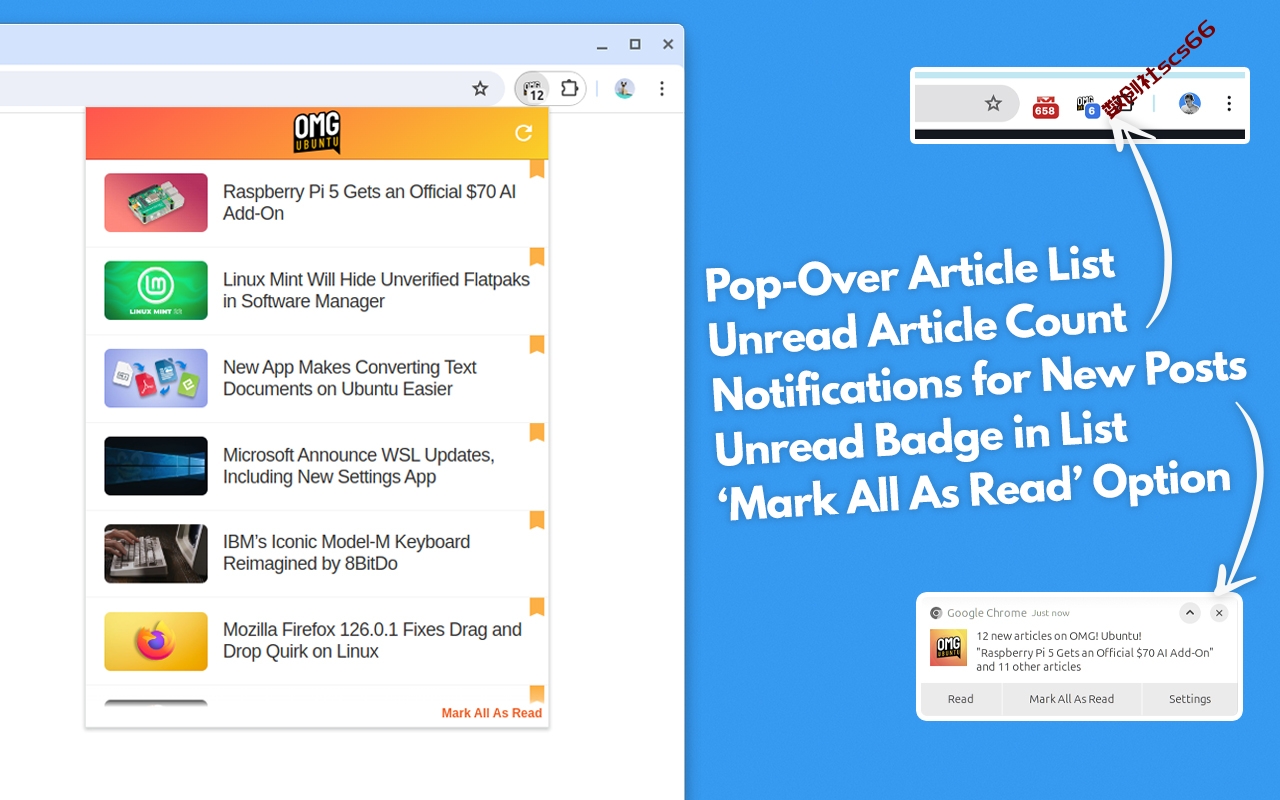Close the Chrome window
Image resolution: width=1280 pixels, height=800 pixels.
(x=668, y=44)
